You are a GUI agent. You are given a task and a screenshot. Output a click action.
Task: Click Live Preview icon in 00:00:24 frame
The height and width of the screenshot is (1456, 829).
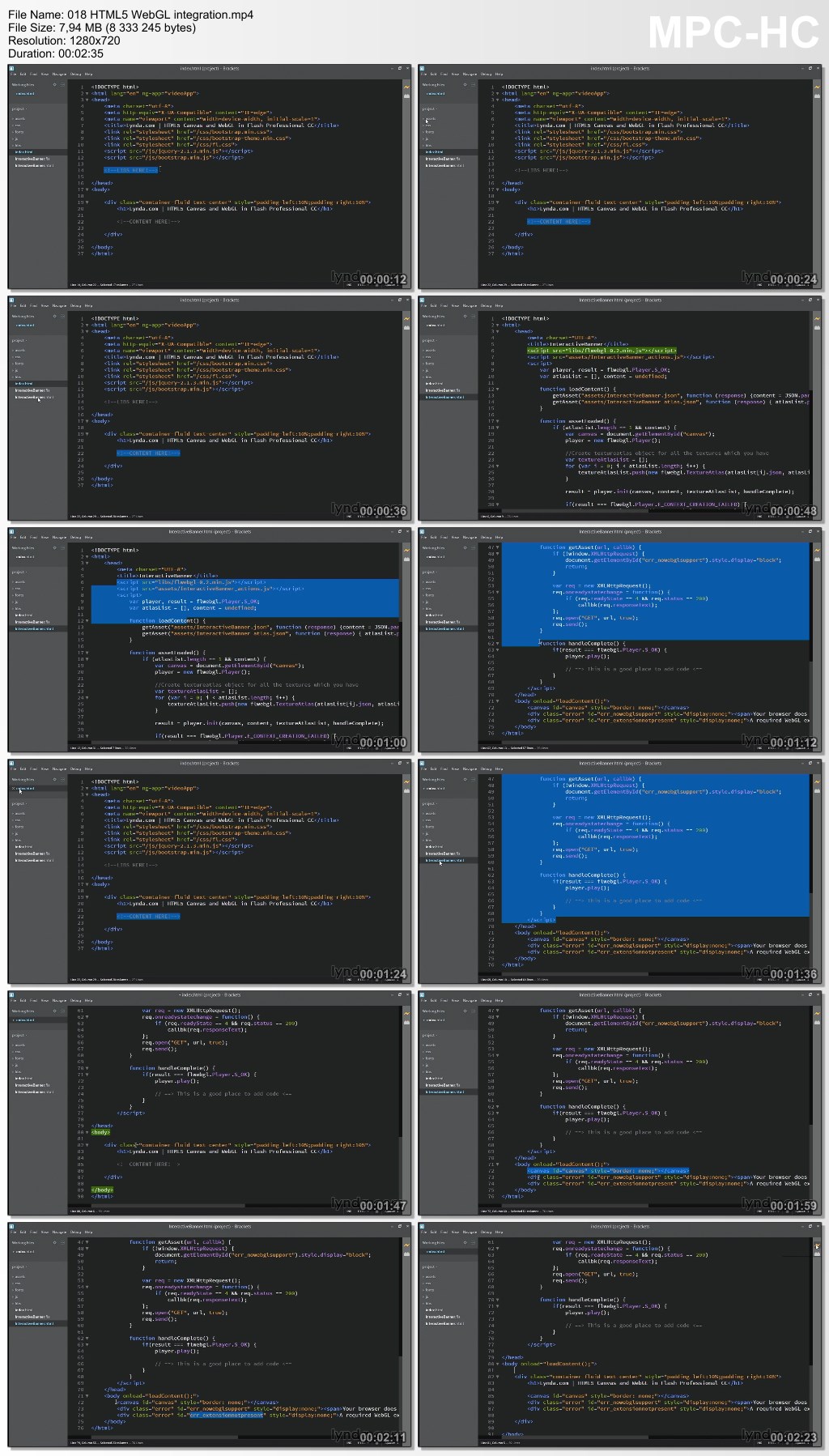coord(817,85)
